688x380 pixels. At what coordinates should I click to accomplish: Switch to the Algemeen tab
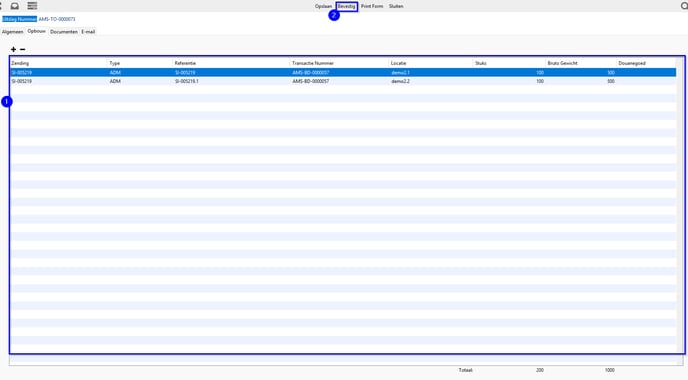(x=12, y=32)
